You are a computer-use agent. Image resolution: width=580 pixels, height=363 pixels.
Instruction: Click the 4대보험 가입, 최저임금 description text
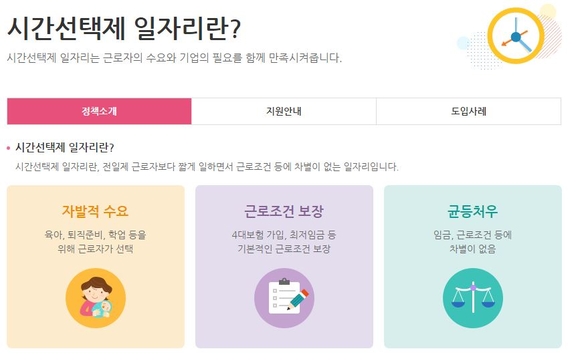284,242
